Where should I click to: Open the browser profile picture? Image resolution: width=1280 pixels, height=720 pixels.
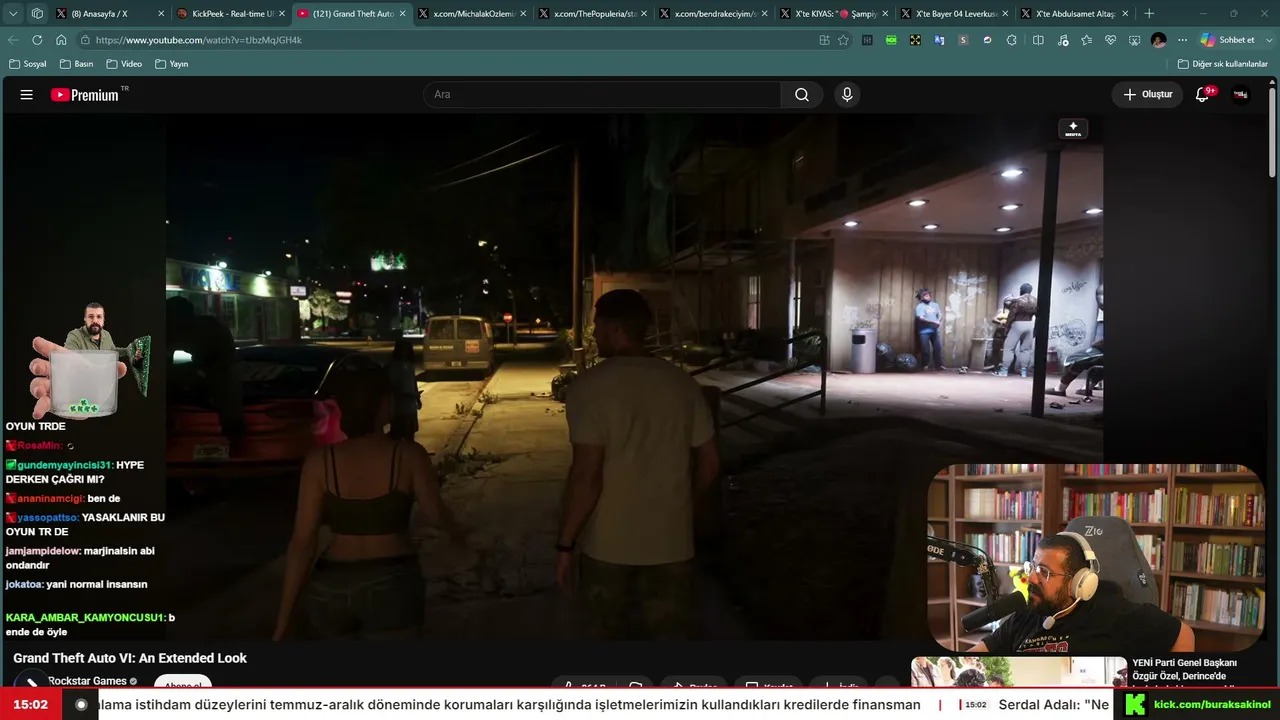1158,40
